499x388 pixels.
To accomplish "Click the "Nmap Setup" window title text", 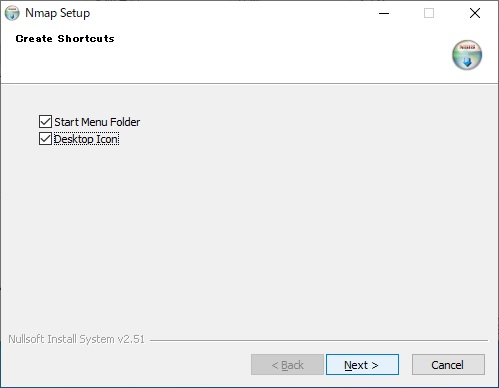I will [58, 13].
